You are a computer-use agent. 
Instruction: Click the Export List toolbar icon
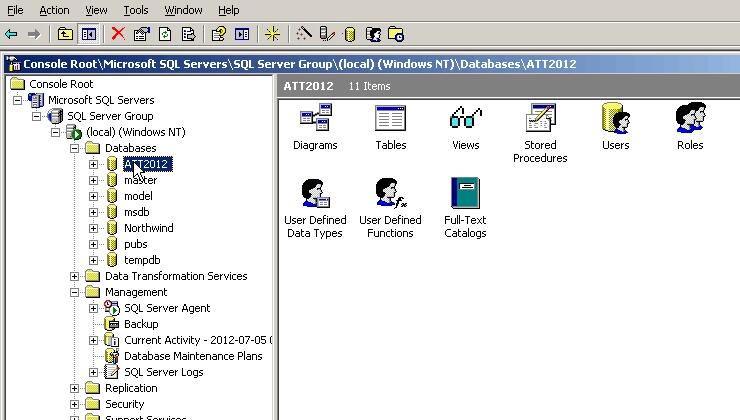click(188, 34)
